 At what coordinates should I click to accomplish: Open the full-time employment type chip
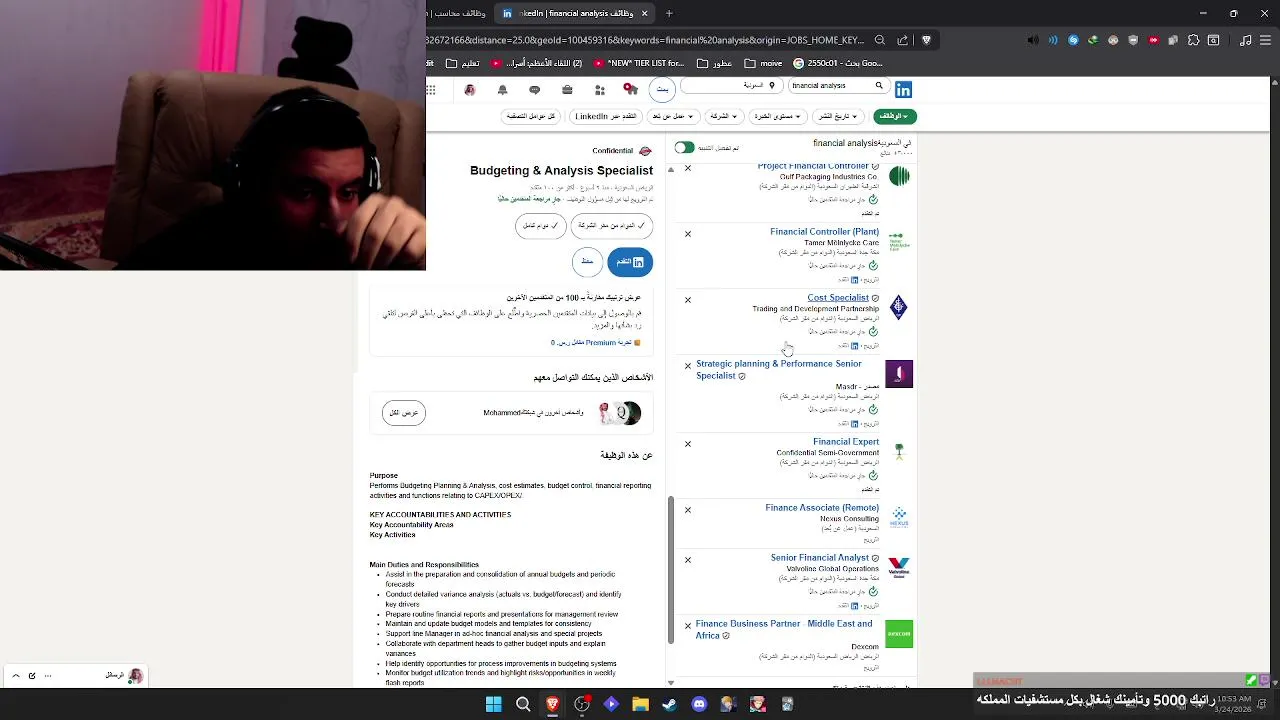[541, 226]
